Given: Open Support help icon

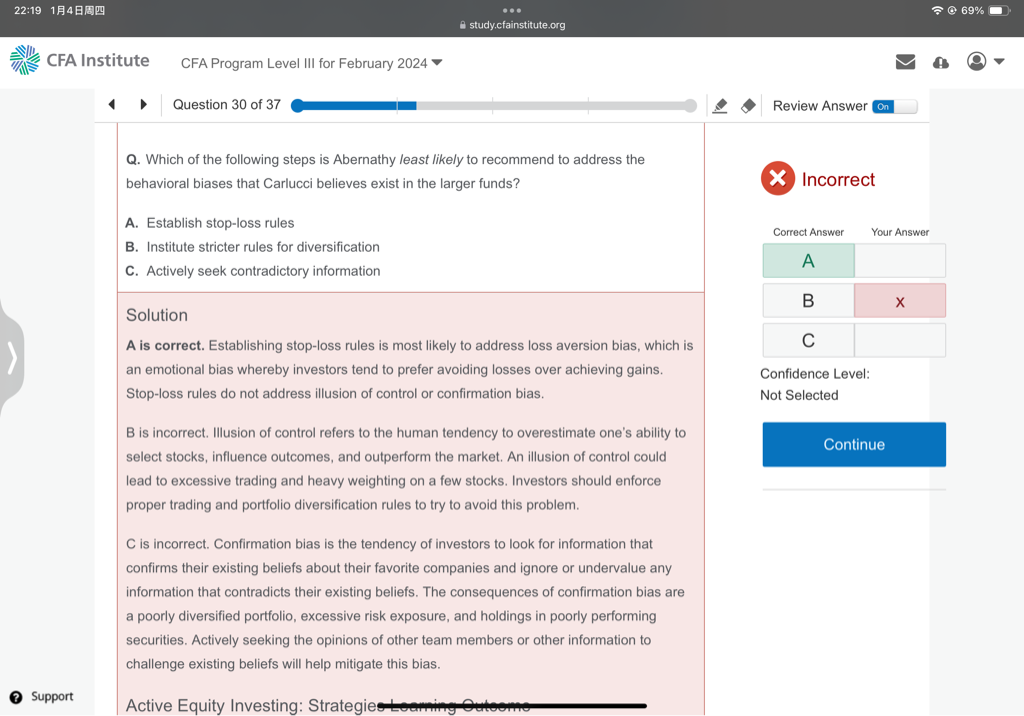Looking at the screenshot, I should (x=16, y=697).
